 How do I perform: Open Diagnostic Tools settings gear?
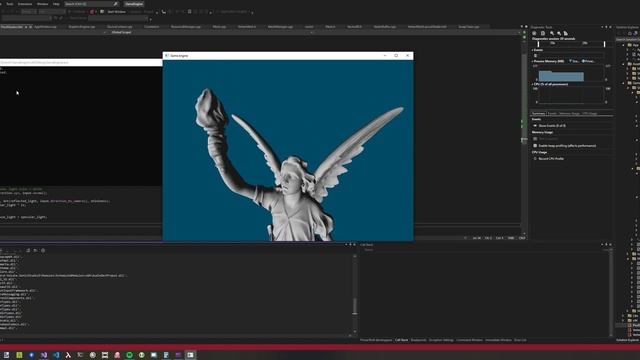tap(535, 33)
